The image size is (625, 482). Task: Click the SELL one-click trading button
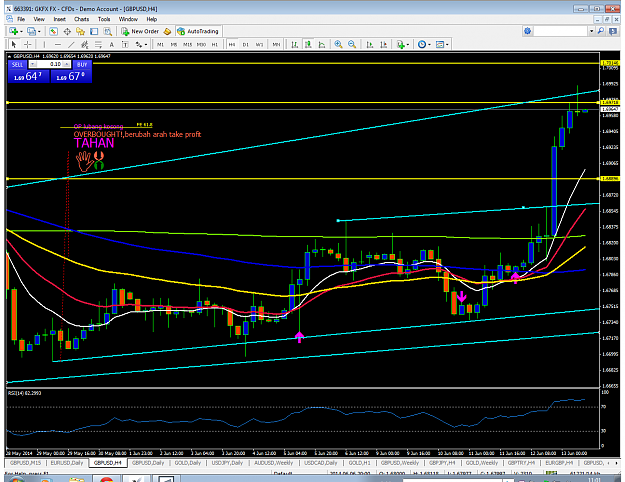tap(18, 64)
